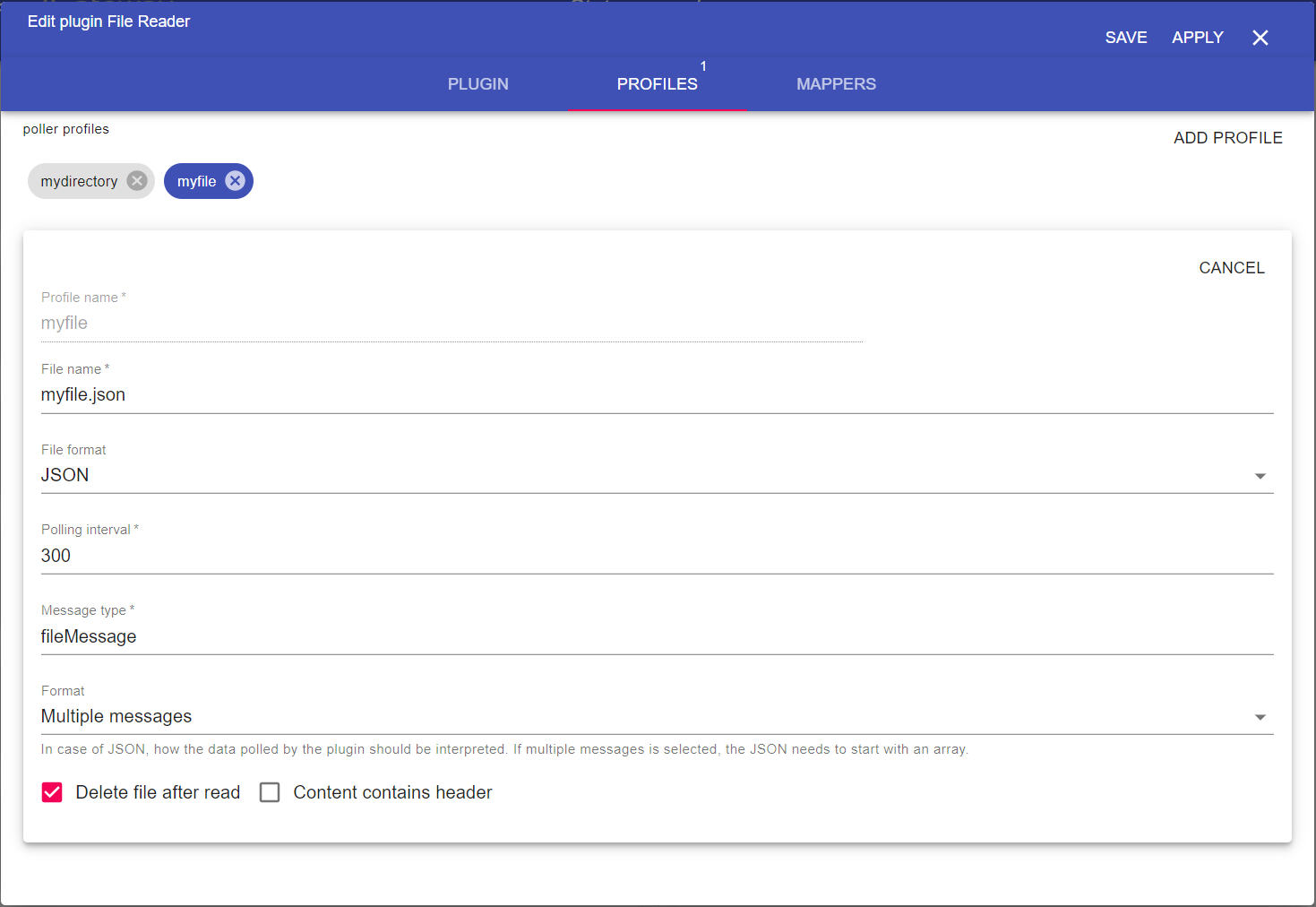The image size is (1316, 907).
Task: Uncheck Delete file after read
Action: pyautogui.click(x=52, y=792)
